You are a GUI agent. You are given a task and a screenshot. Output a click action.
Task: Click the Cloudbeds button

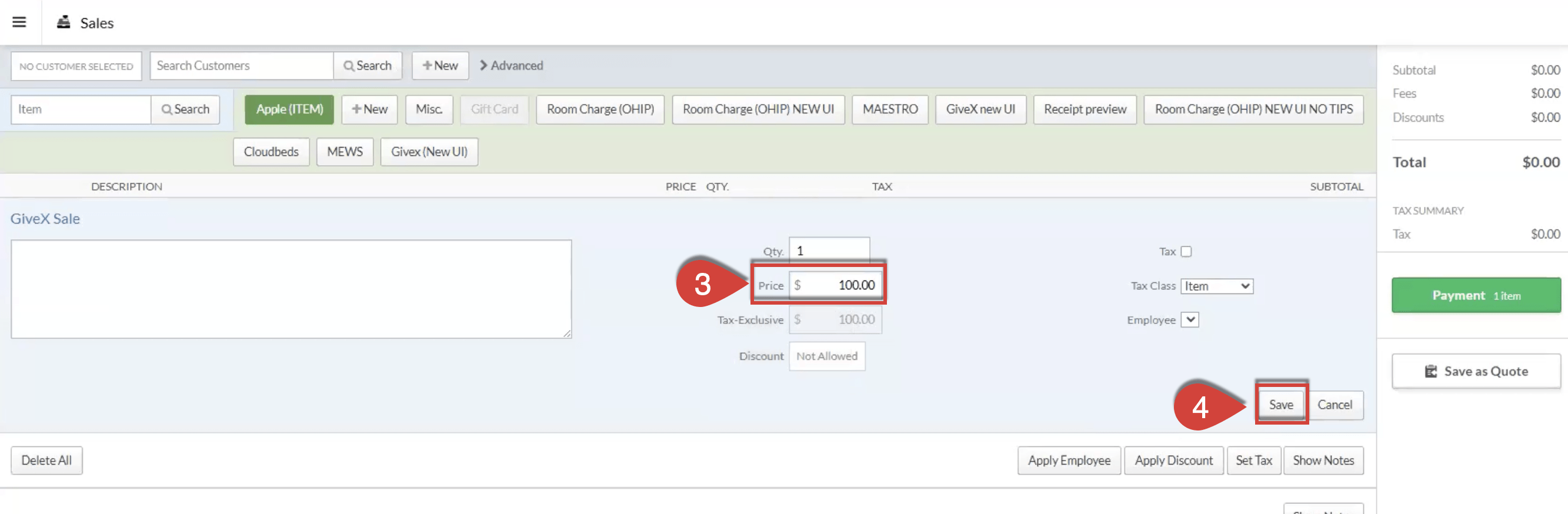point(271,152)
